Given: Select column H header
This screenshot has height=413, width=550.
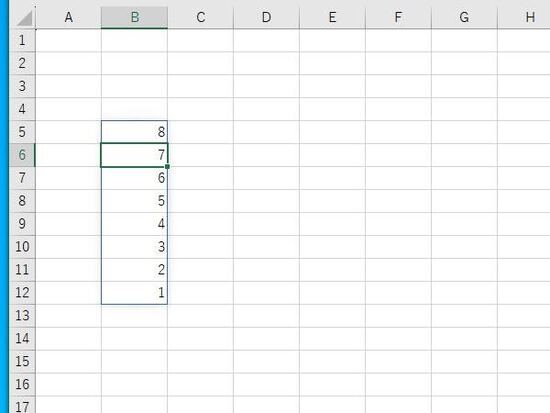Looking at the screenshot, I should click(524, 17).
